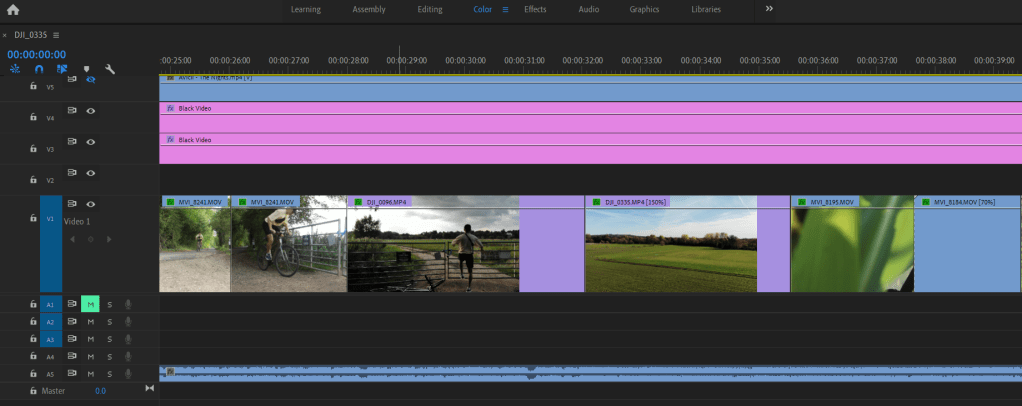The height and width of the screenshot is (406, 1022).
Task: Toggle sync lock on V3 track
Action: tap(72, 141)
